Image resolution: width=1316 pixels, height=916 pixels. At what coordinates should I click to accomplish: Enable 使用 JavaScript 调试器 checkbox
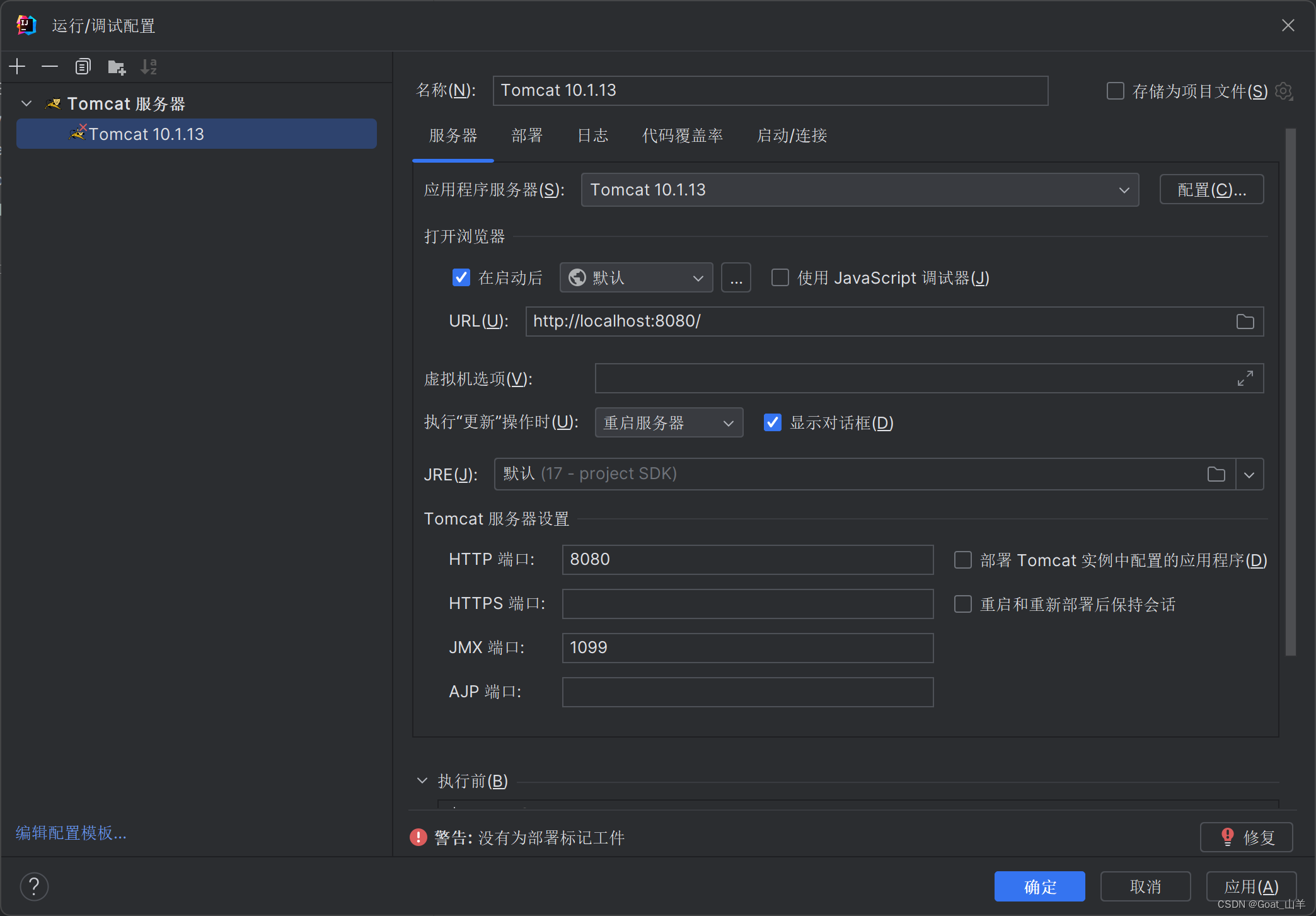pyautogui.click(x=780, y=277)
